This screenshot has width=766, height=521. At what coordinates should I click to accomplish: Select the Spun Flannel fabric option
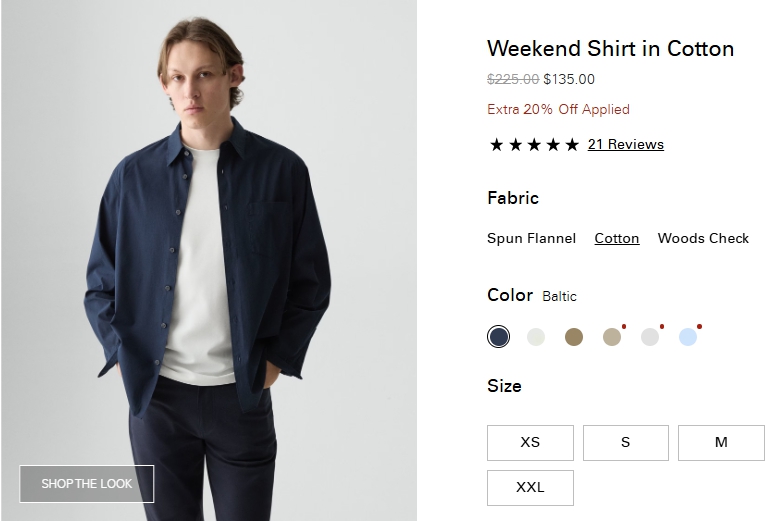[x=531, y=238]
